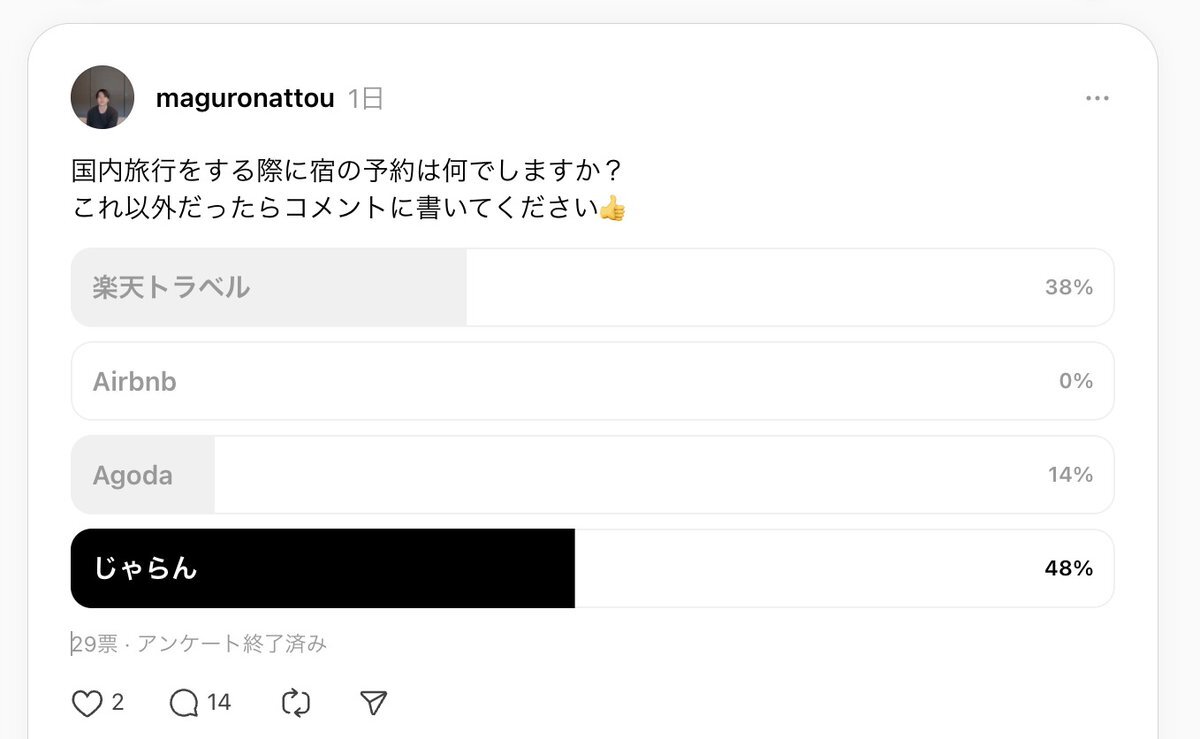Select the 楽天トラベル poll option
The image size is (1200, 739).
pos(592,287)
